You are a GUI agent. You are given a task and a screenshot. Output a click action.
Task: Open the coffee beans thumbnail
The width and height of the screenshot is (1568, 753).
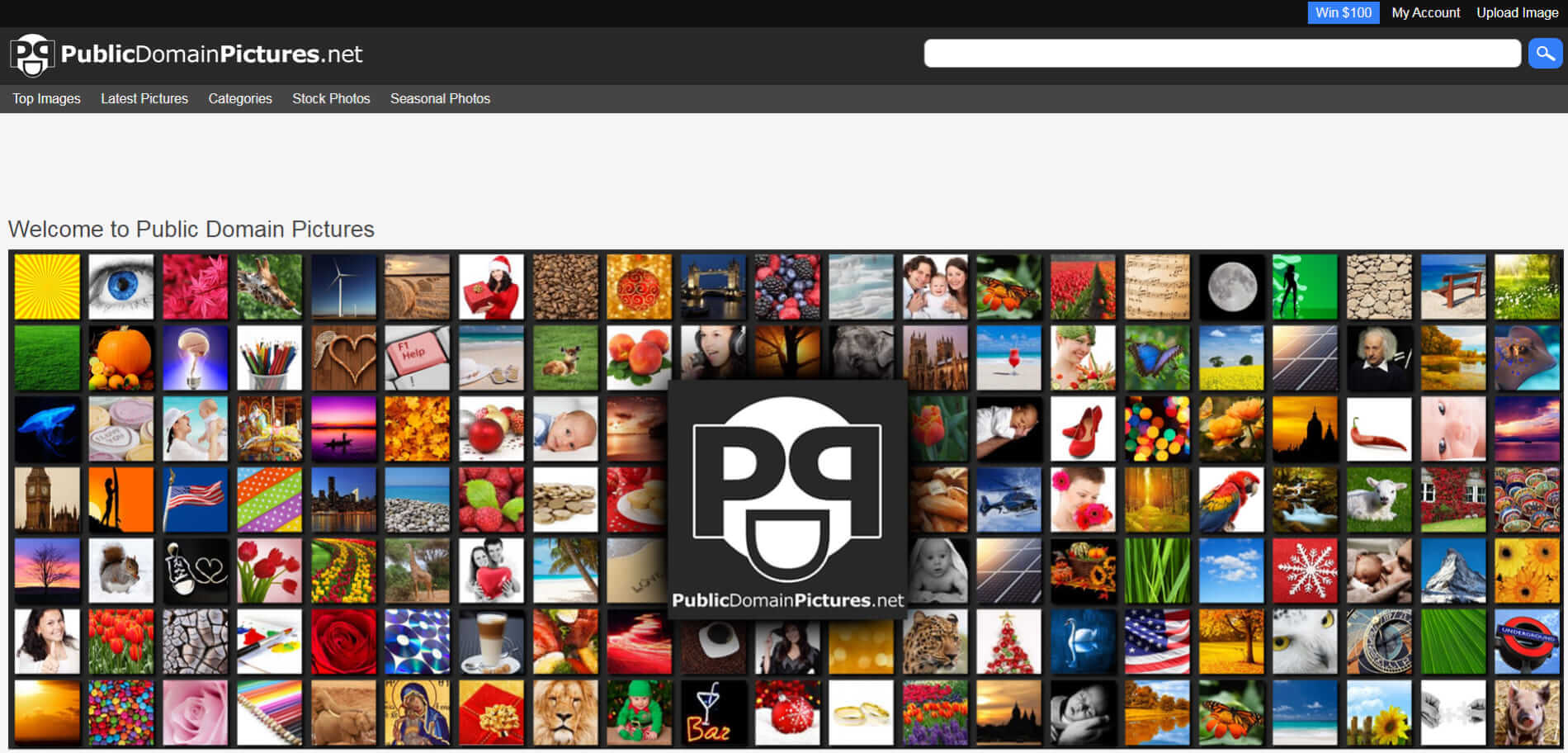point(565,287)
